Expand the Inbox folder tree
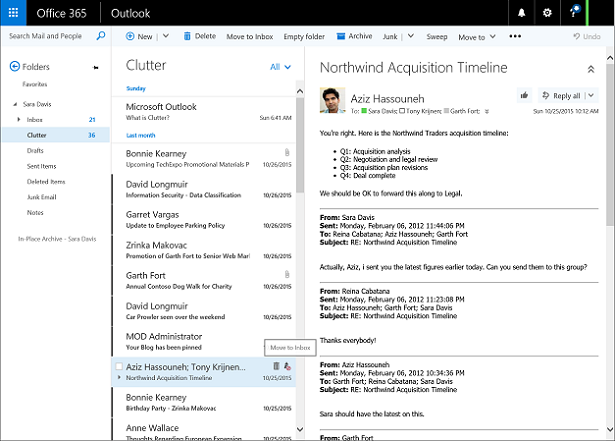615x441 pixels. (x=18, y=120)
